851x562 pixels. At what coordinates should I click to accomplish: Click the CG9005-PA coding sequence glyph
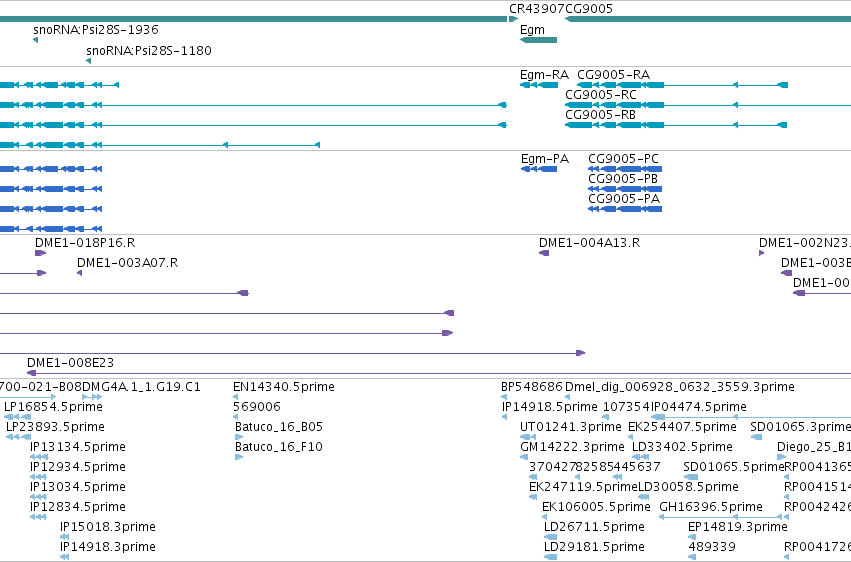pos(625,209)
